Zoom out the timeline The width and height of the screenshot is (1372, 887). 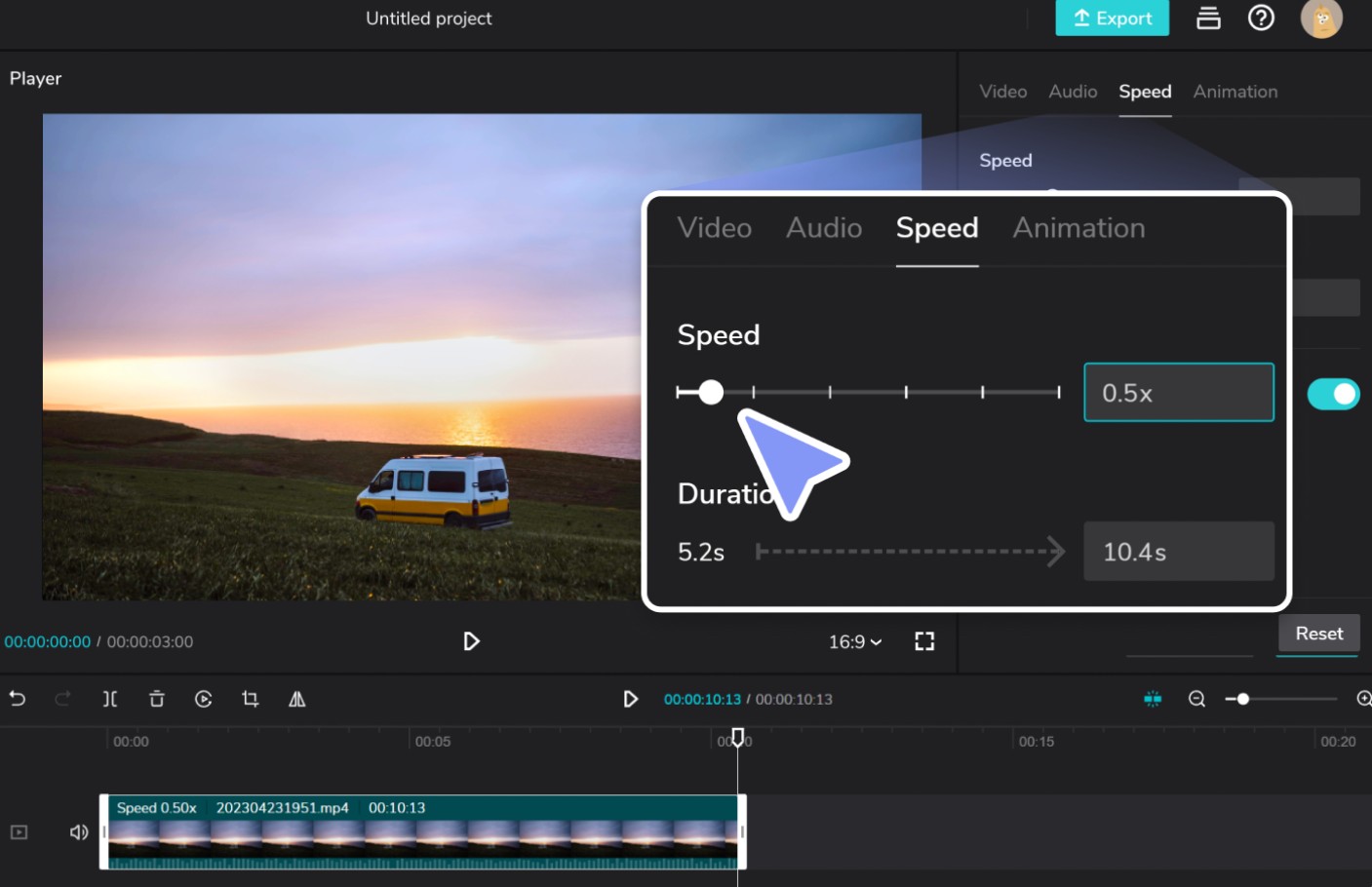(x=1196, y=699)
